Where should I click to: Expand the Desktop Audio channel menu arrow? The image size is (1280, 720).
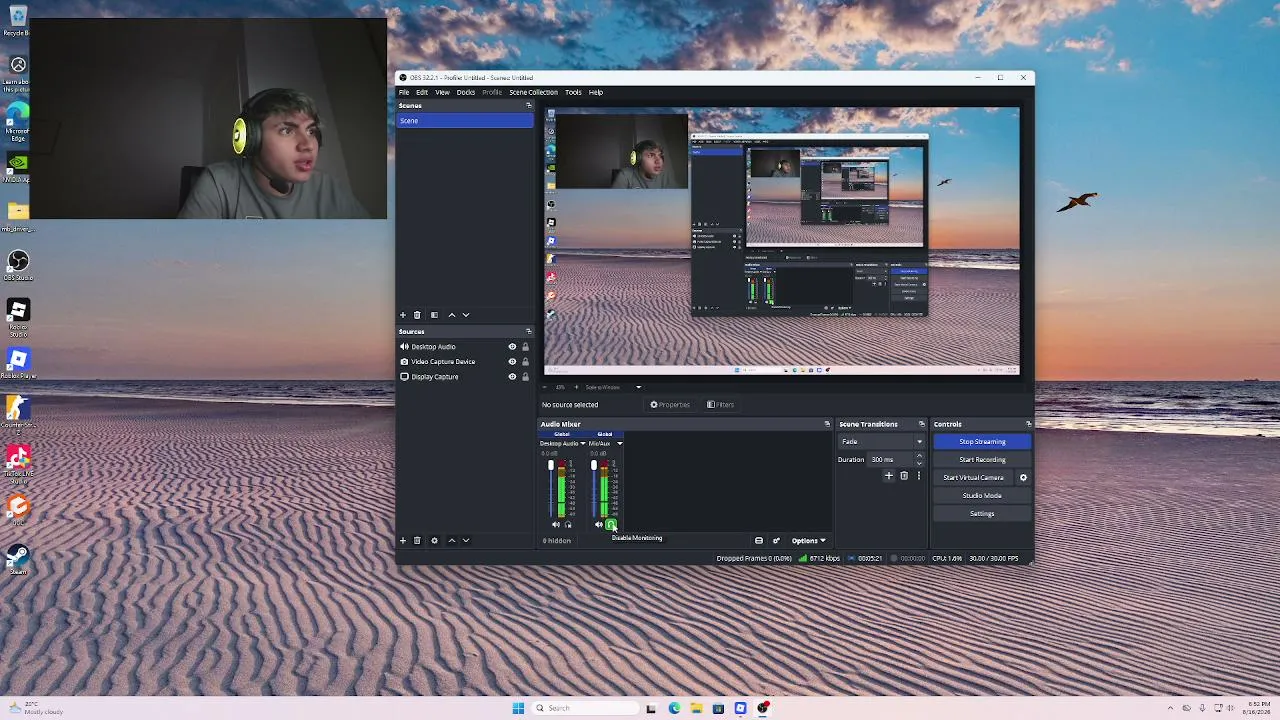point(583,444)
